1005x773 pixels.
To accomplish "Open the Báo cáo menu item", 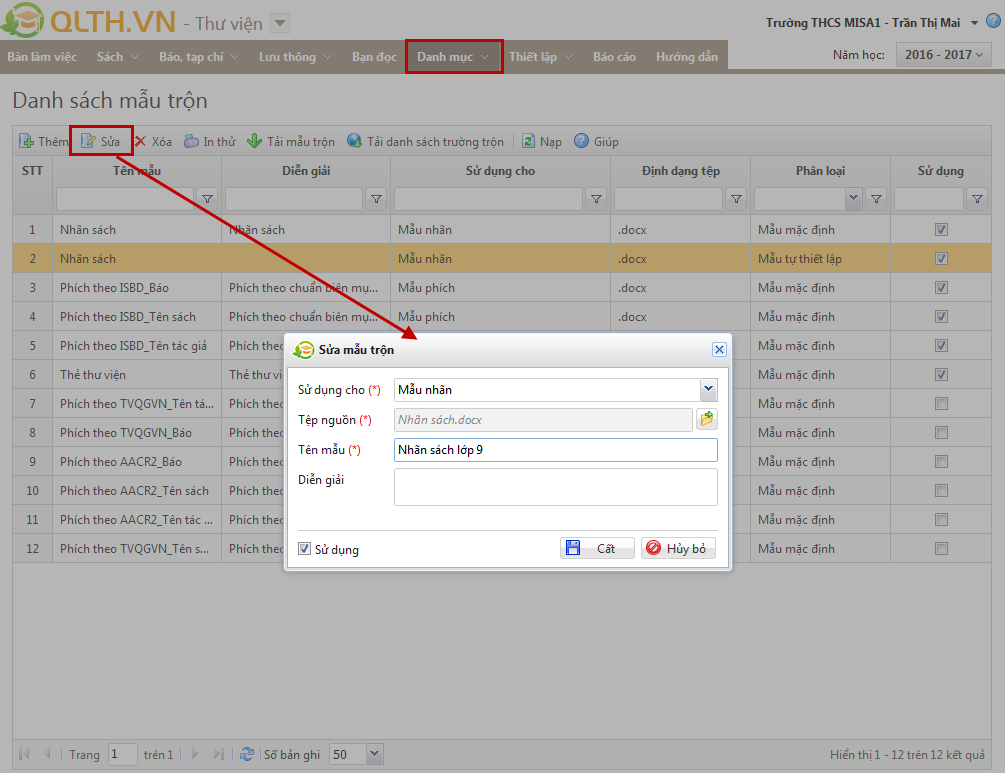I will 614,57.
